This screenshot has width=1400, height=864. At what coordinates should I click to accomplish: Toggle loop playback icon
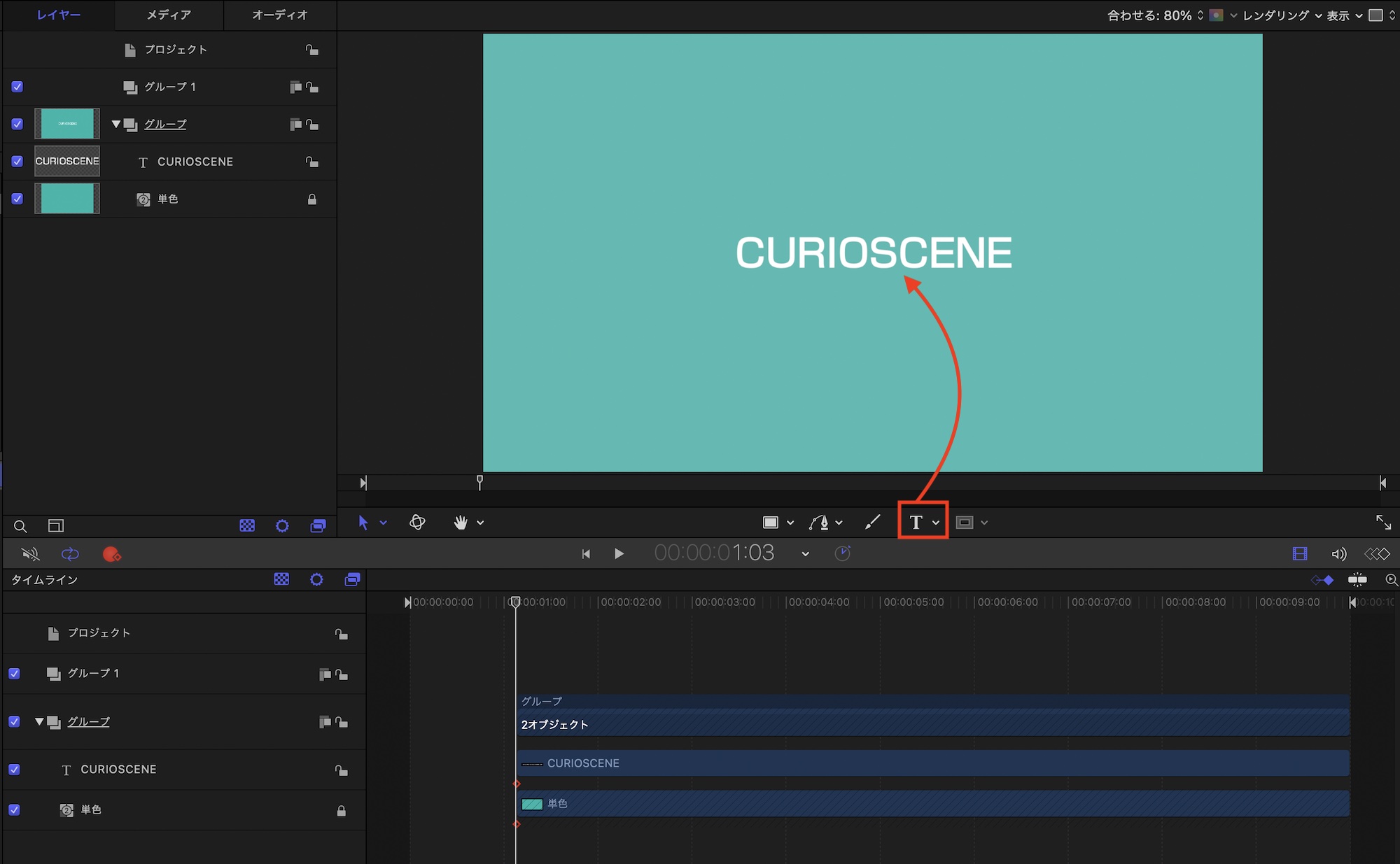tap(70, 554)
